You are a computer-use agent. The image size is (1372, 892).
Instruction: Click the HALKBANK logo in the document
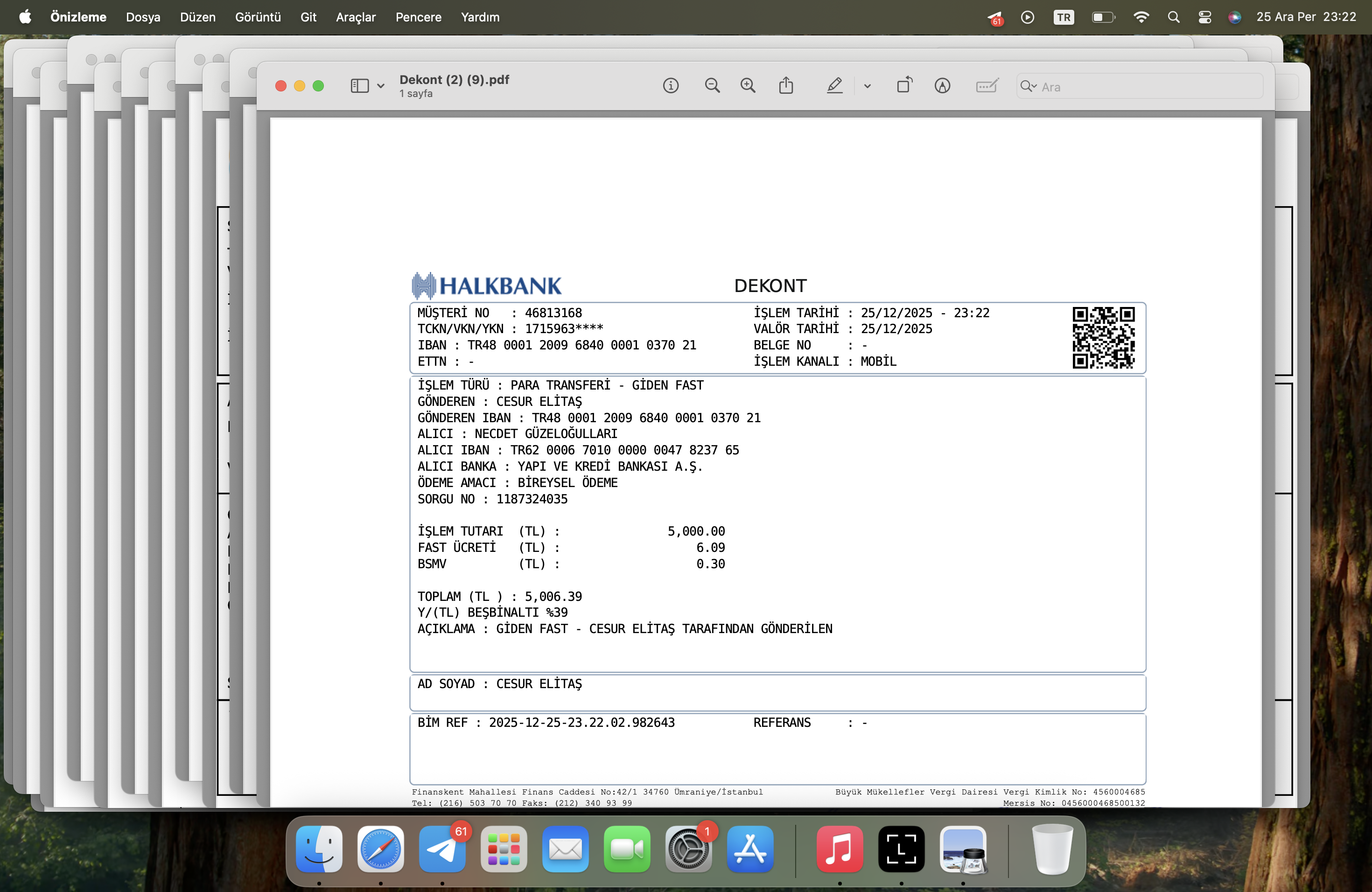(x=487, y=285)
